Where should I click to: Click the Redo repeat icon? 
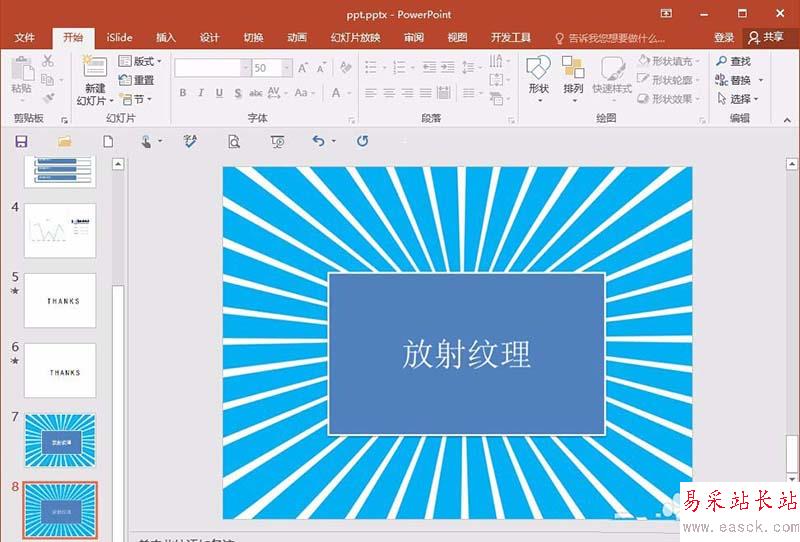[362, 141]
